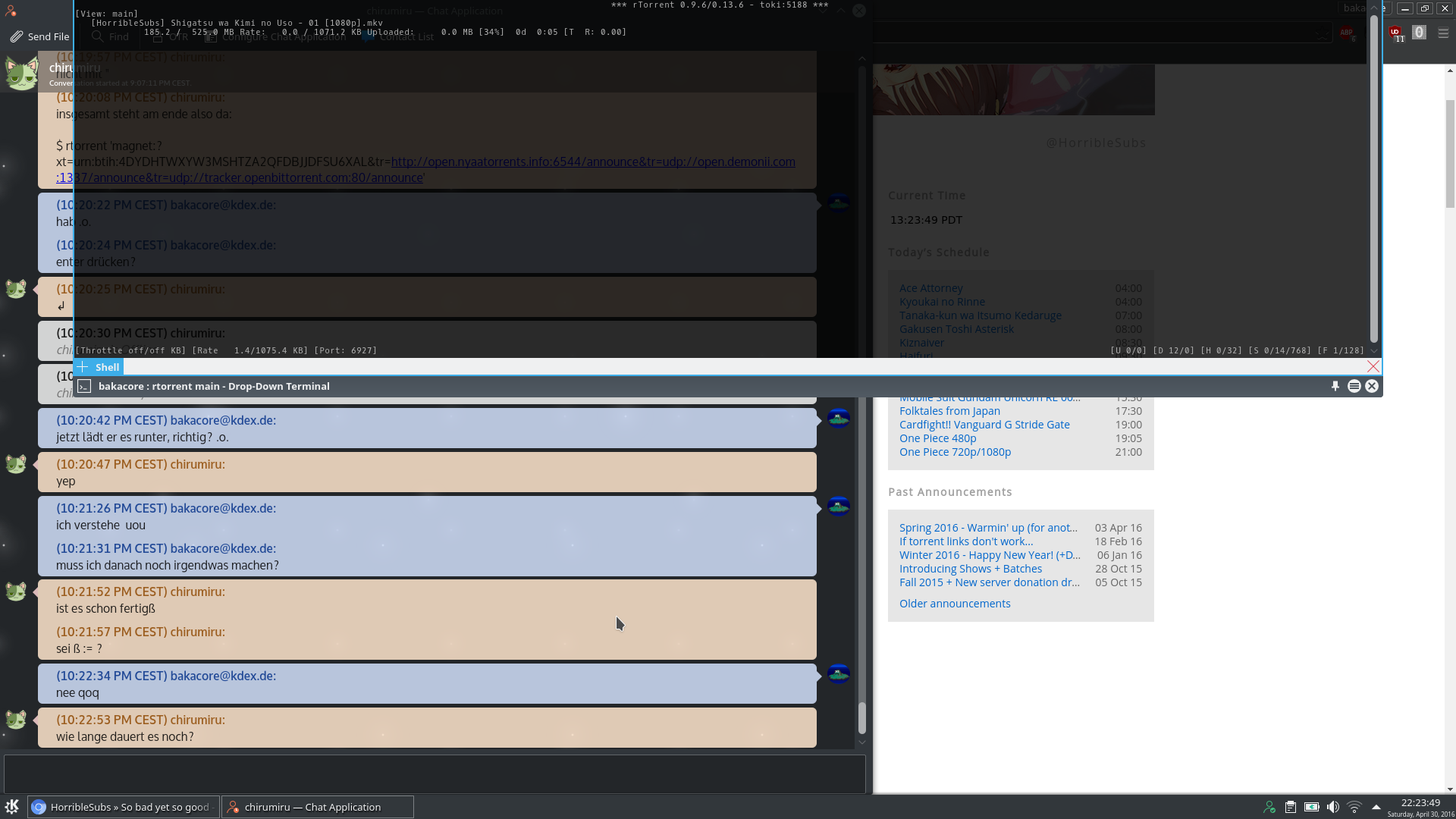
Task: Open battery status in system tray
Action: click(x=1312, y=807)
